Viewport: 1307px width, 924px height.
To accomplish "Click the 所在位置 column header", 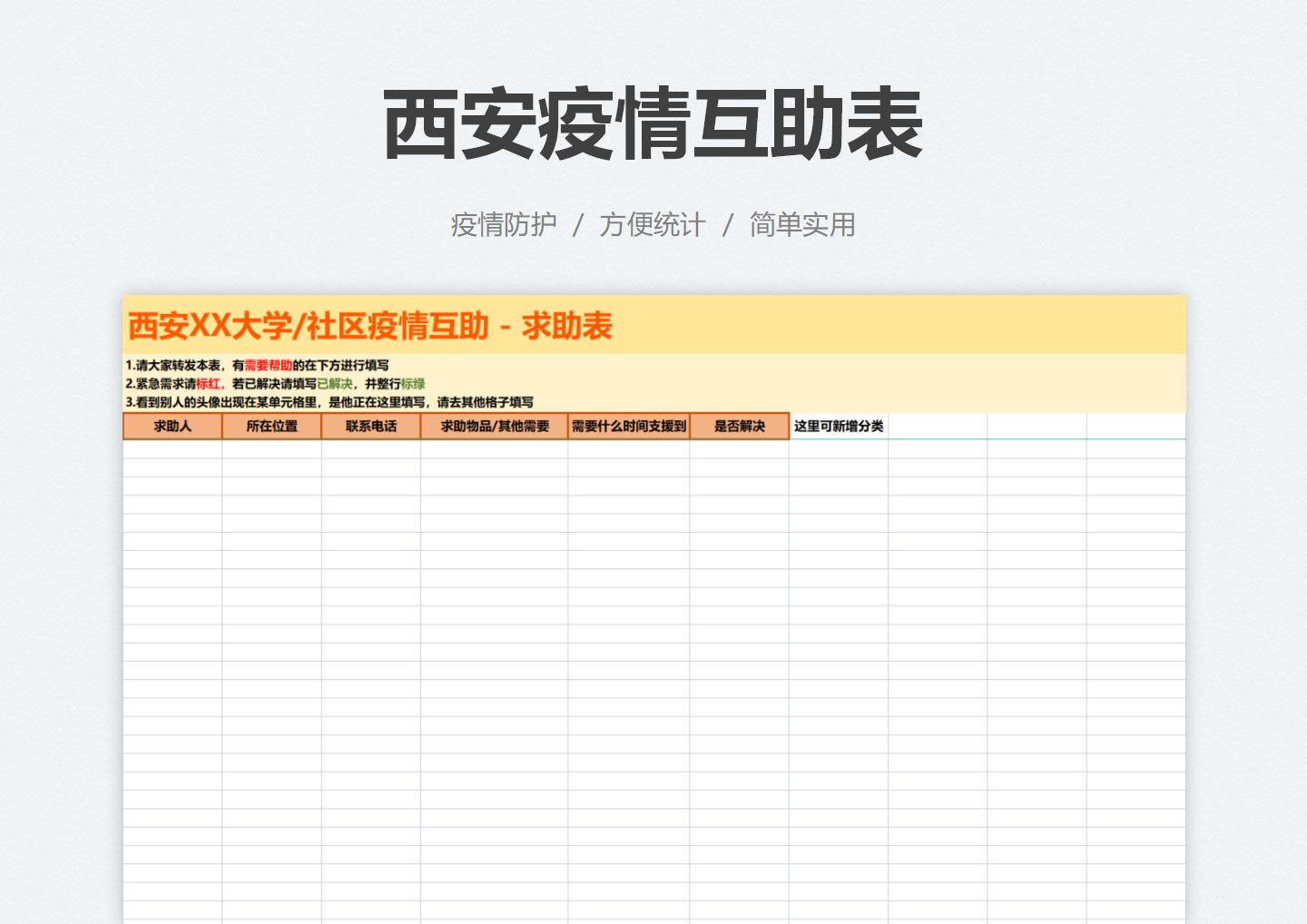I will coord(271,425).
